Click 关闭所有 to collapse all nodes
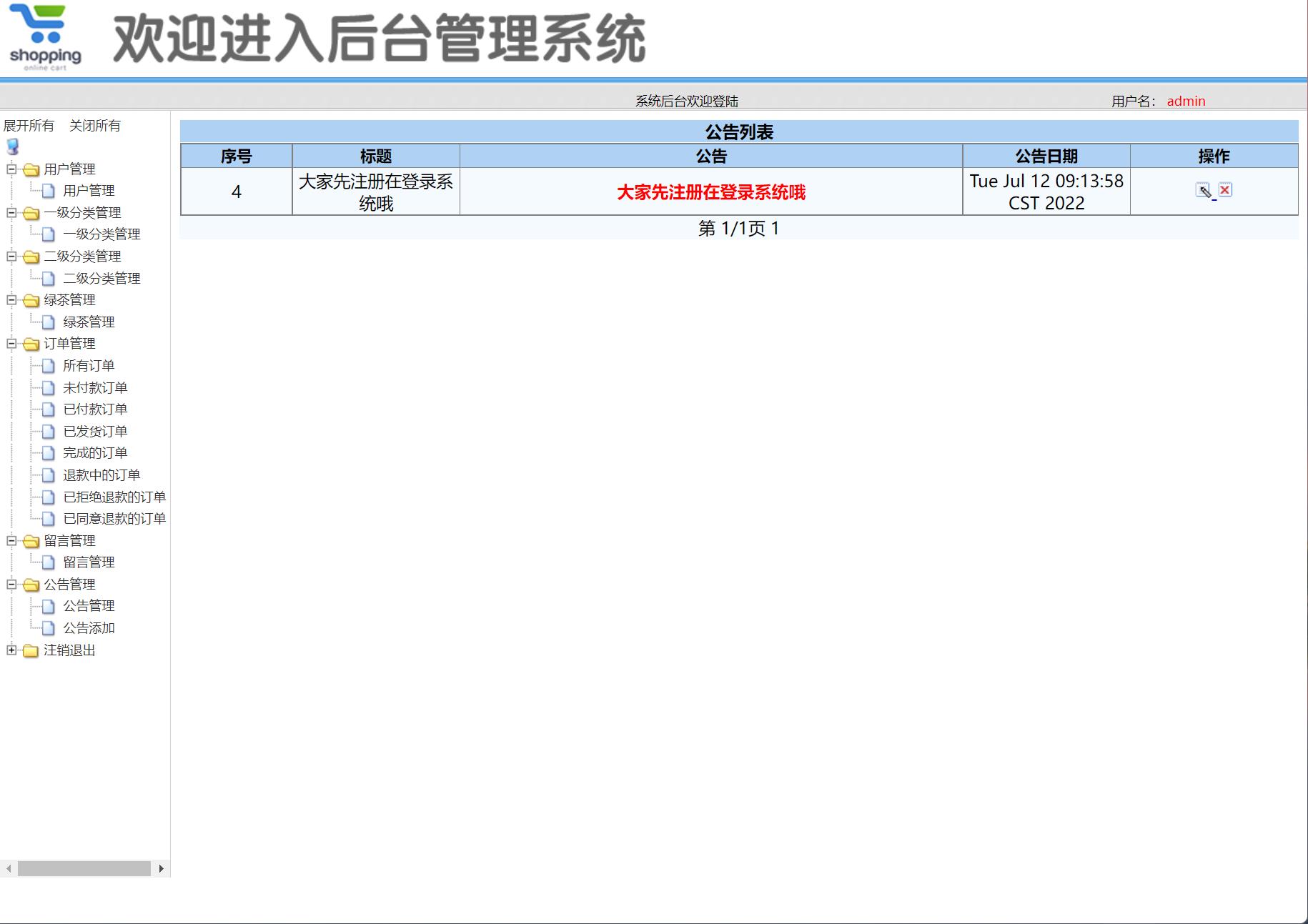Image resolution: width=1308 pixels, height=924 pixels. coord(95,126)
